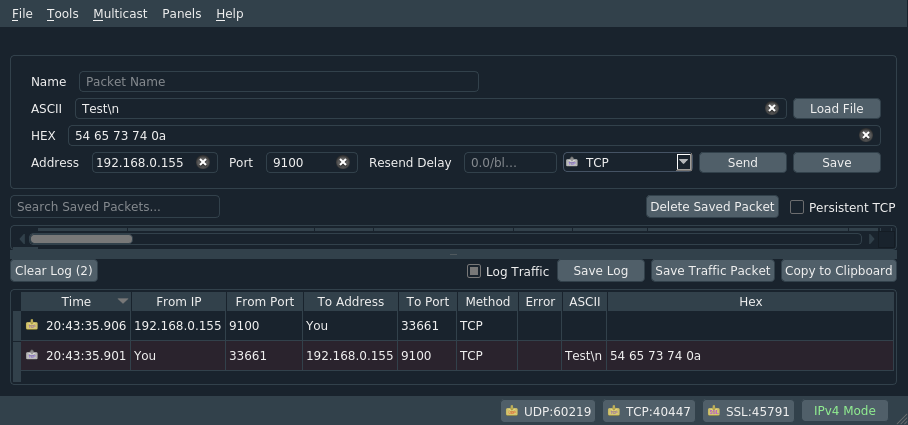Click the From IP cell 192.168.0.155 in the log

coord(178,325)
